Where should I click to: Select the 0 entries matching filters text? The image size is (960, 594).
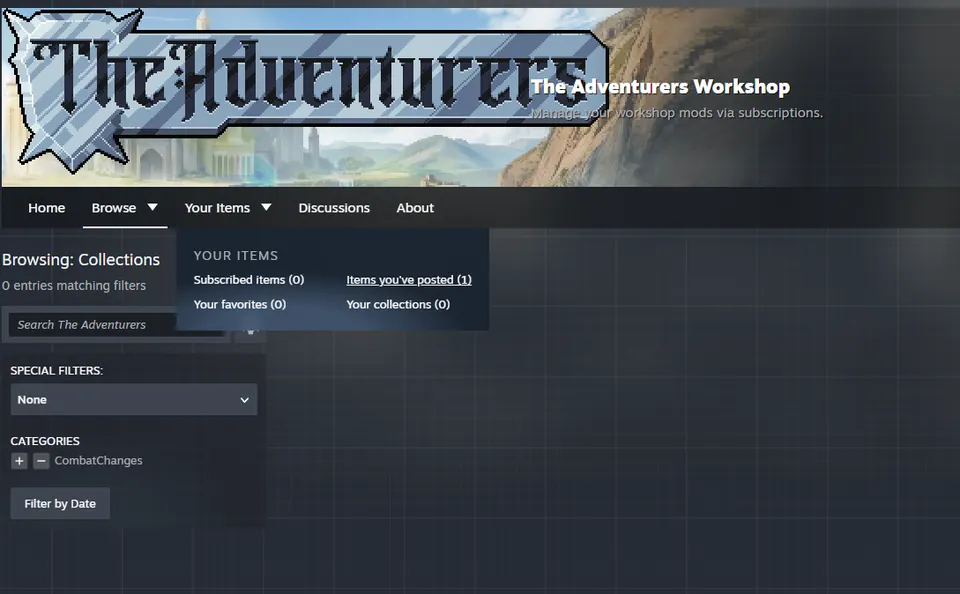tap(73, 285)
